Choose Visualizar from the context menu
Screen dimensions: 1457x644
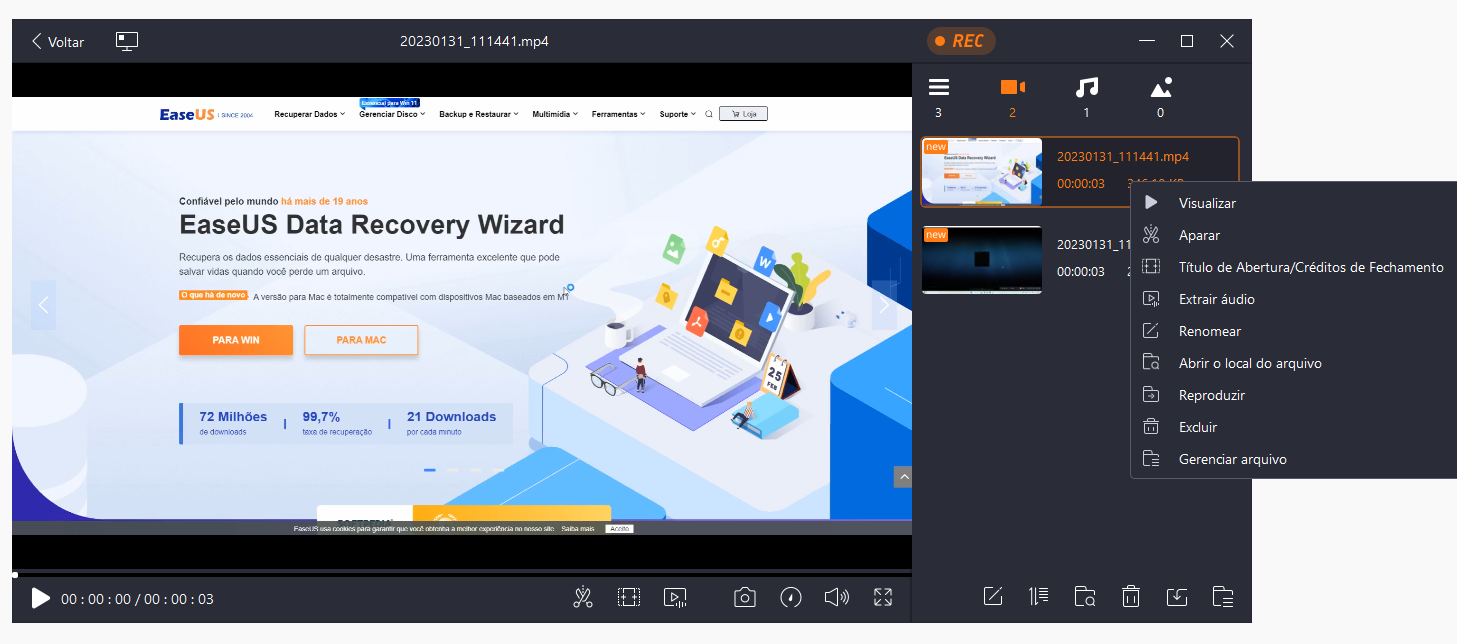point(1207,203)
